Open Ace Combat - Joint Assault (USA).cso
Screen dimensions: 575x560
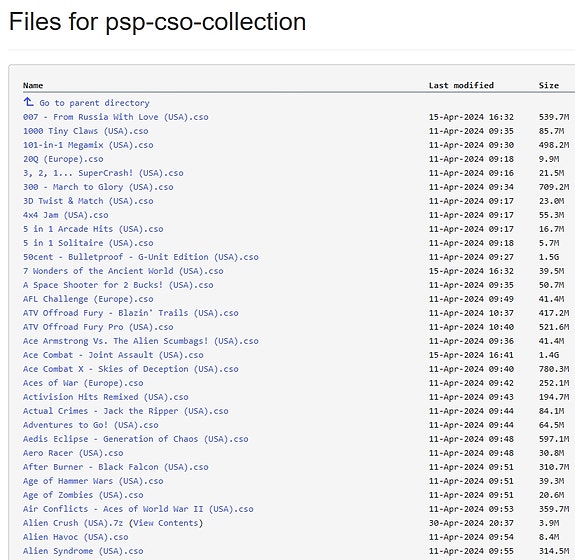click(113, 355)
